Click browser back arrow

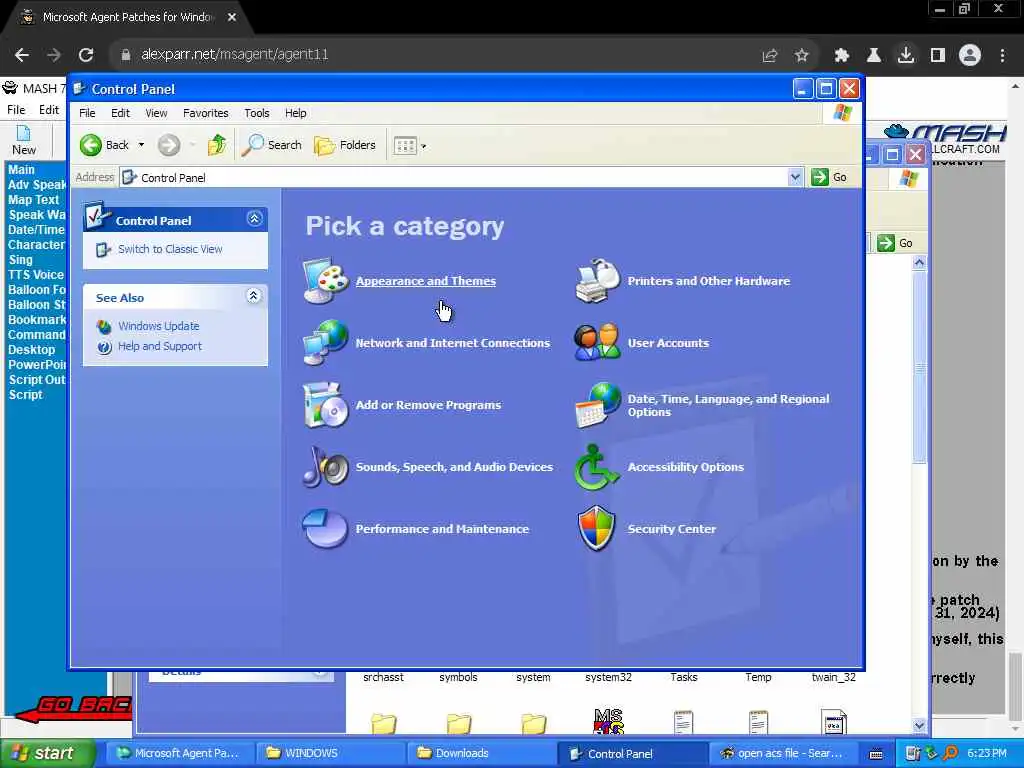click(22, 55)
